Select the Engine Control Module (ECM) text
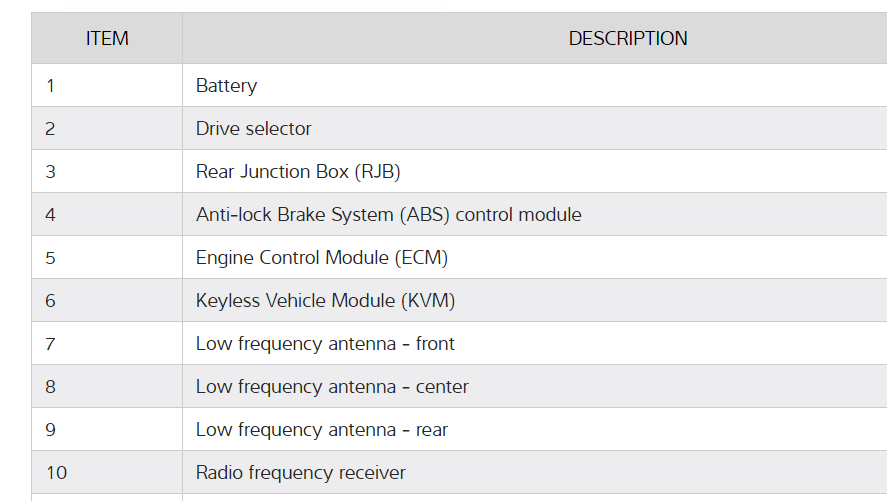This screenshot has height=501, width=887. (322, 258)
